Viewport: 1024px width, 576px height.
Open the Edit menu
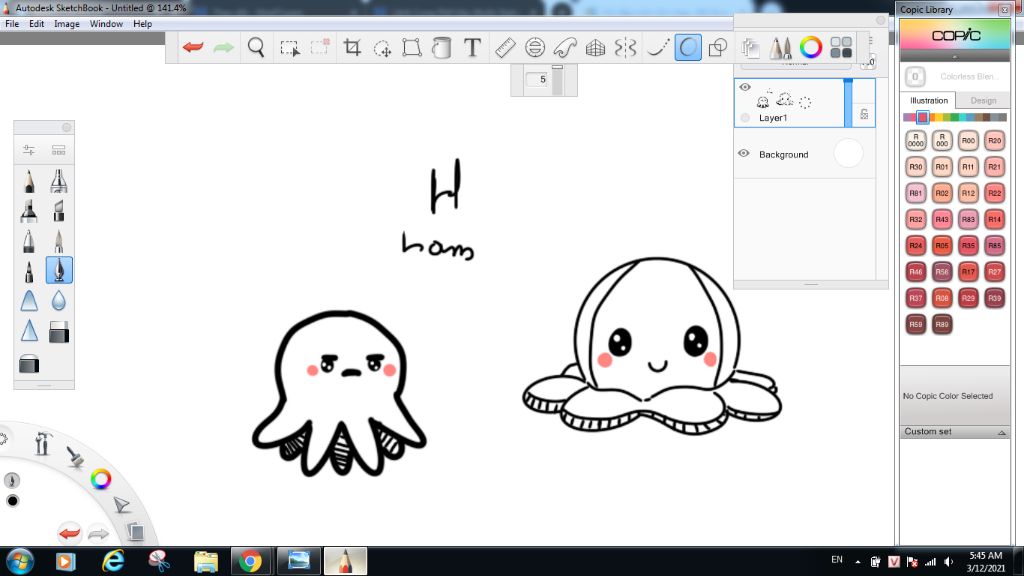(x=37, y=24)
